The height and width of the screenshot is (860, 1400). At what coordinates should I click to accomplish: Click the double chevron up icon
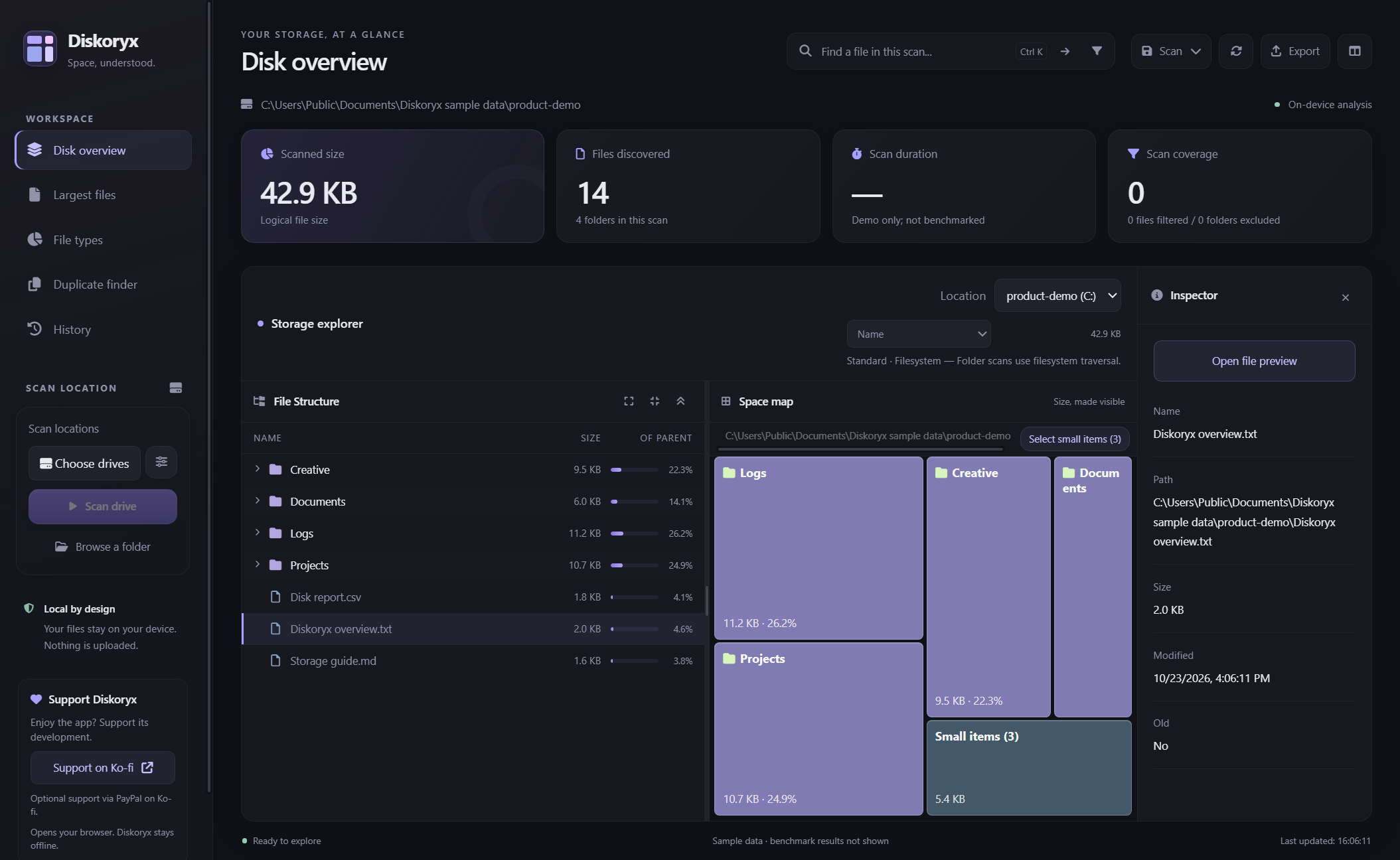pyautogui.click(x=680, y=401)
